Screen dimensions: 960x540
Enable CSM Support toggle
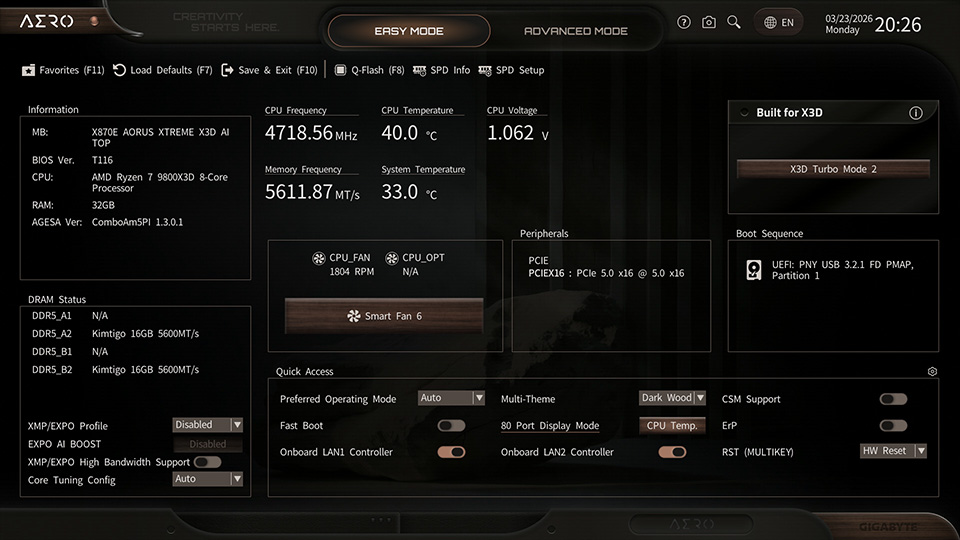(893, 399)
